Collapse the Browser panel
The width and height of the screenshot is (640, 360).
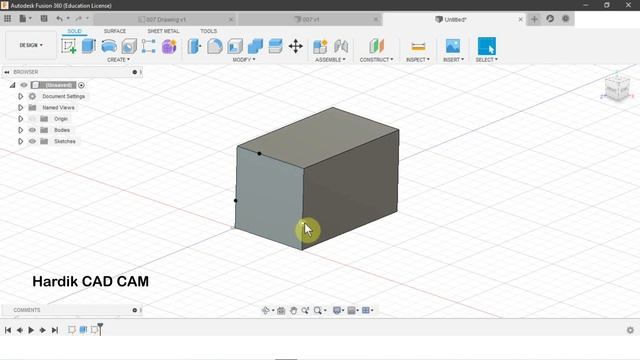(7, 72)
